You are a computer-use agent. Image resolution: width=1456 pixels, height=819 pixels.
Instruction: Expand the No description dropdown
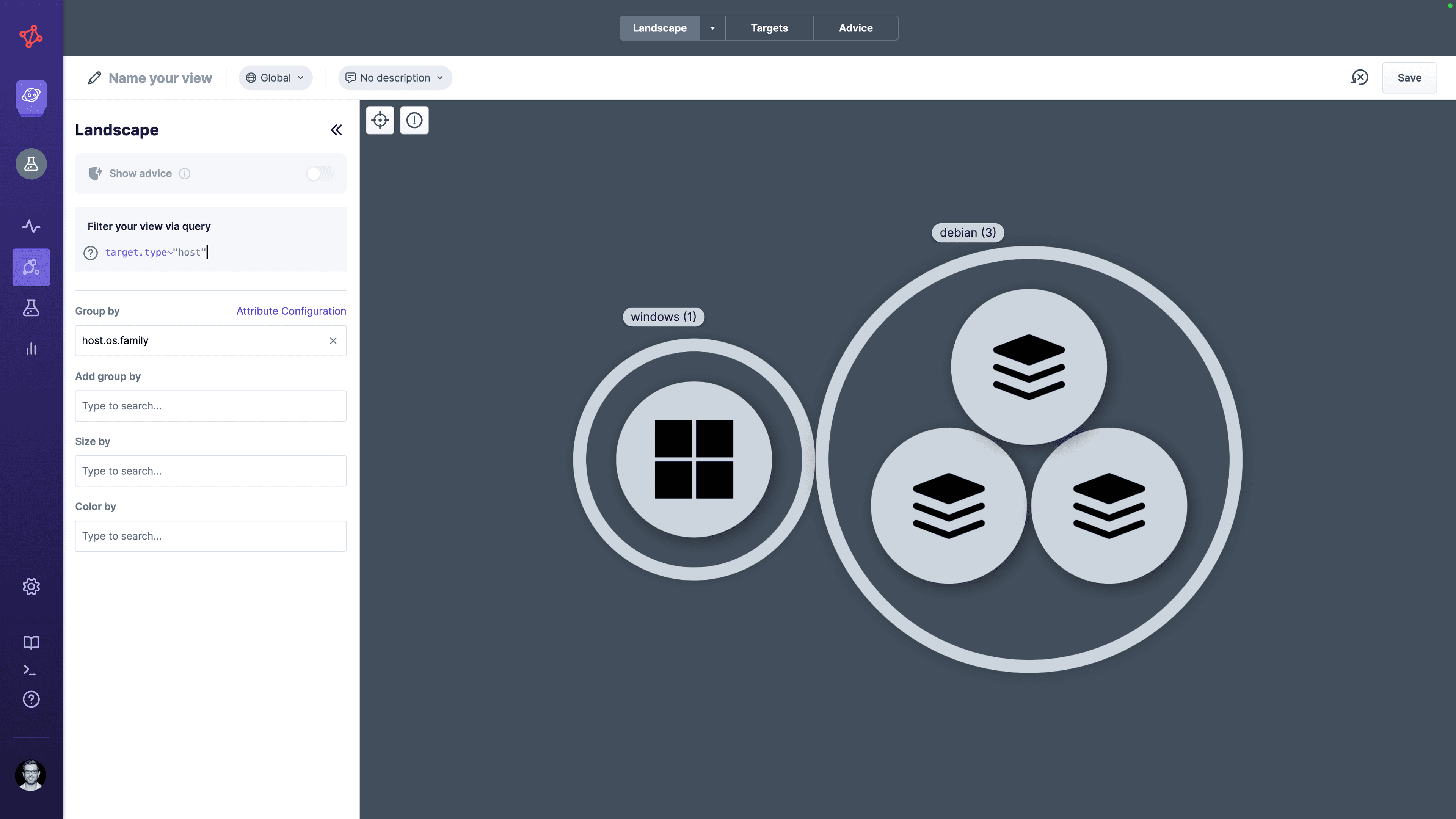(394, 78)
